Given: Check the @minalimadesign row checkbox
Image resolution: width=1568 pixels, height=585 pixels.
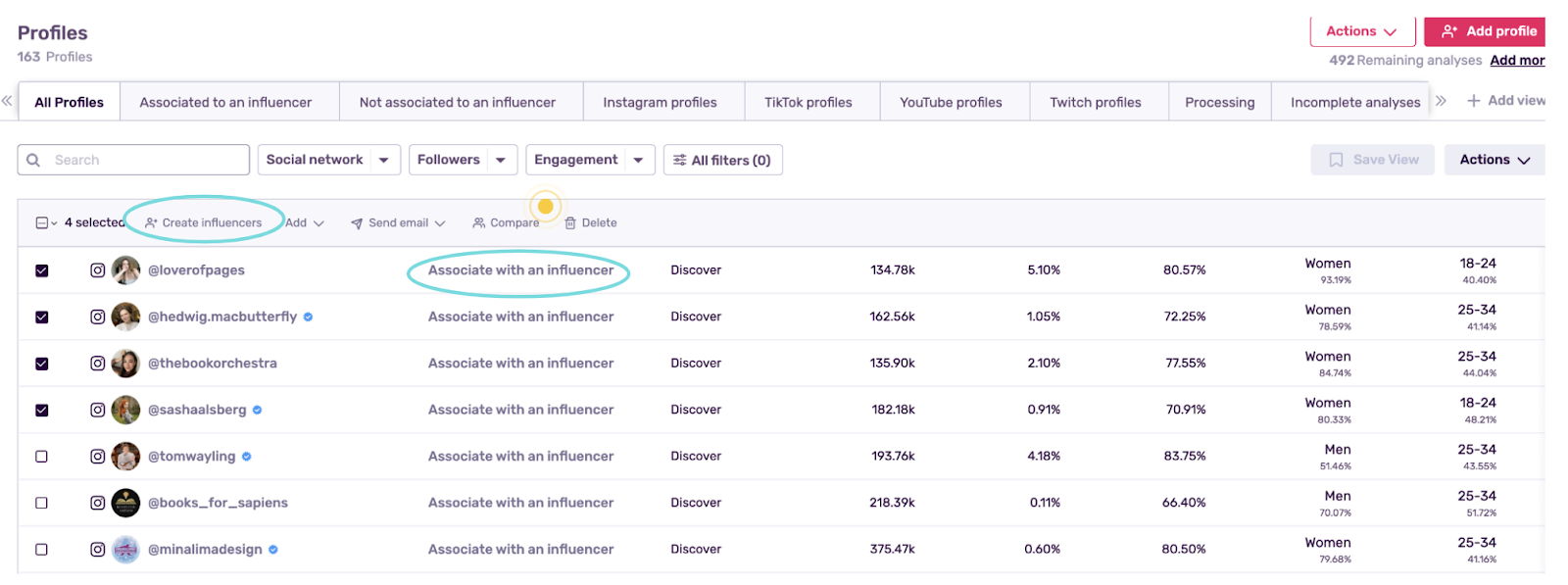Looking at the screenshot, I should point(41,550).
